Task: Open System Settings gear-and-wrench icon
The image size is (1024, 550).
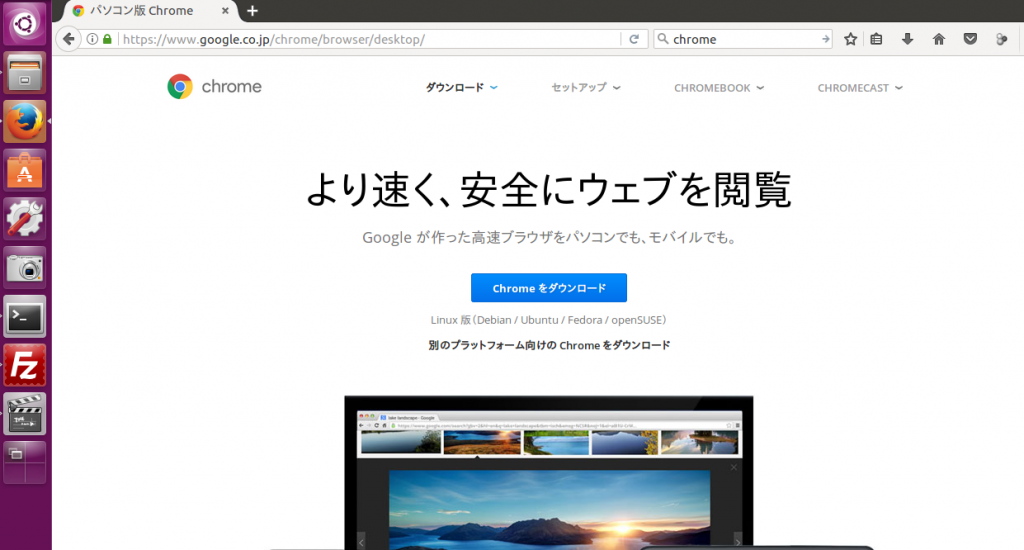Action: click(24, 219)
